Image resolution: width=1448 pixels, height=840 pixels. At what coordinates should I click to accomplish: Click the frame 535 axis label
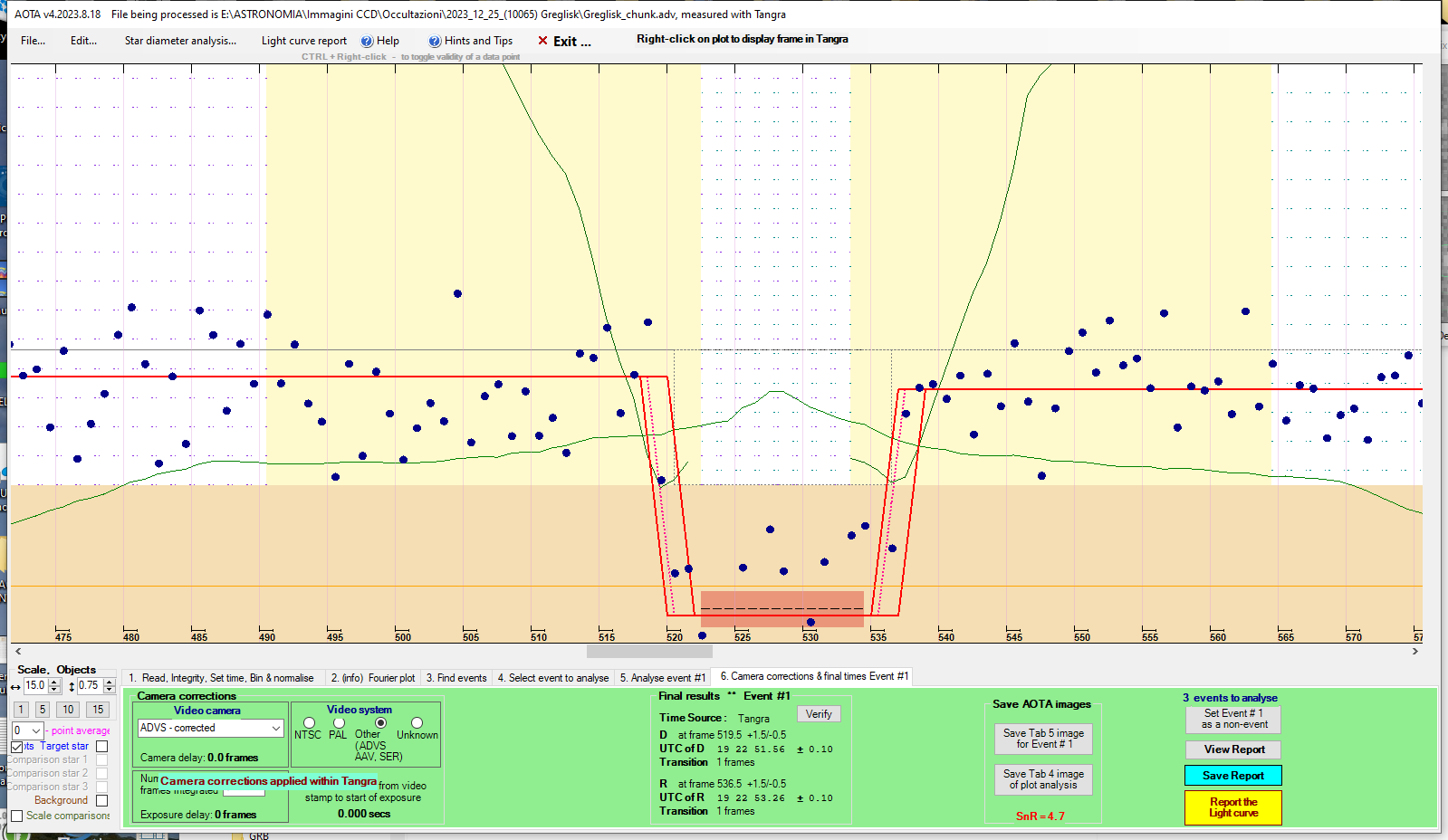[878, 637]
